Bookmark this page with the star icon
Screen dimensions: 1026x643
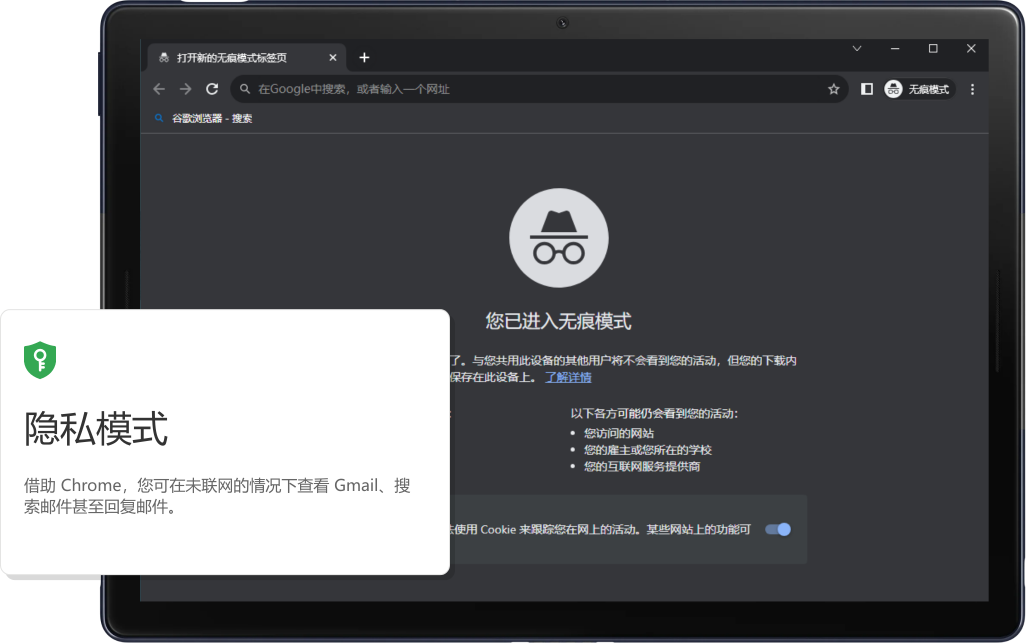click(834, 89)
